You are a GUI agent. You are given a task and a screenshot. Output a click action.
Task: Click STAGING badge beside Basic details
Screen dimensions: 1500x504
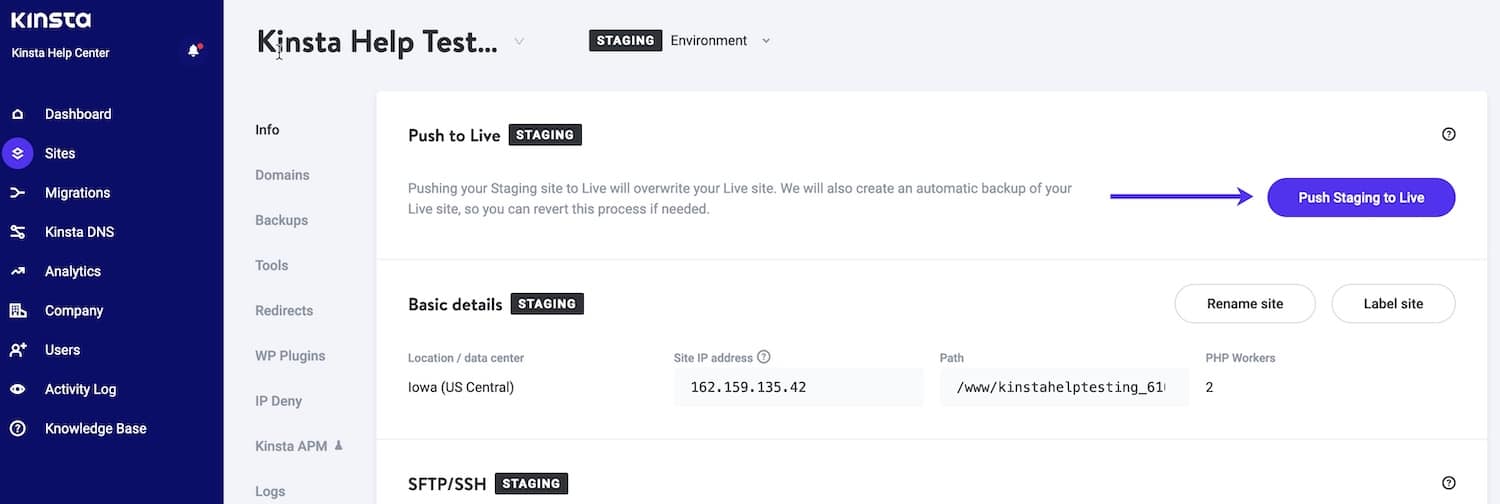(x=547, y=304)
